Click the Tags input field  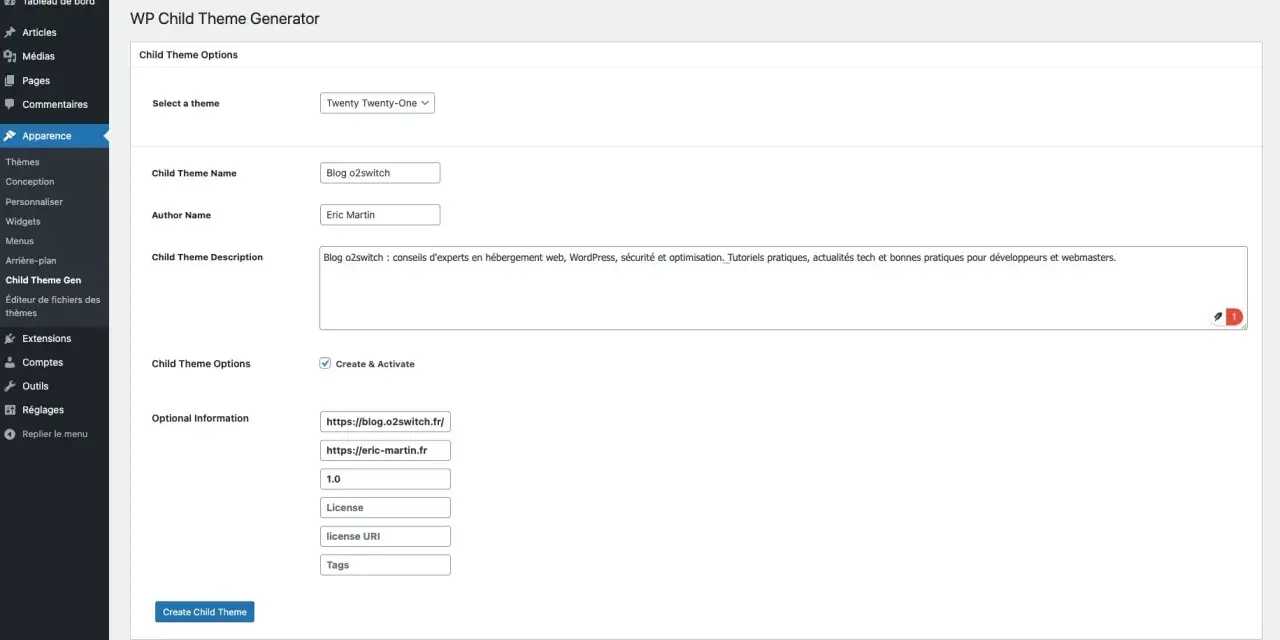[385, 565]
